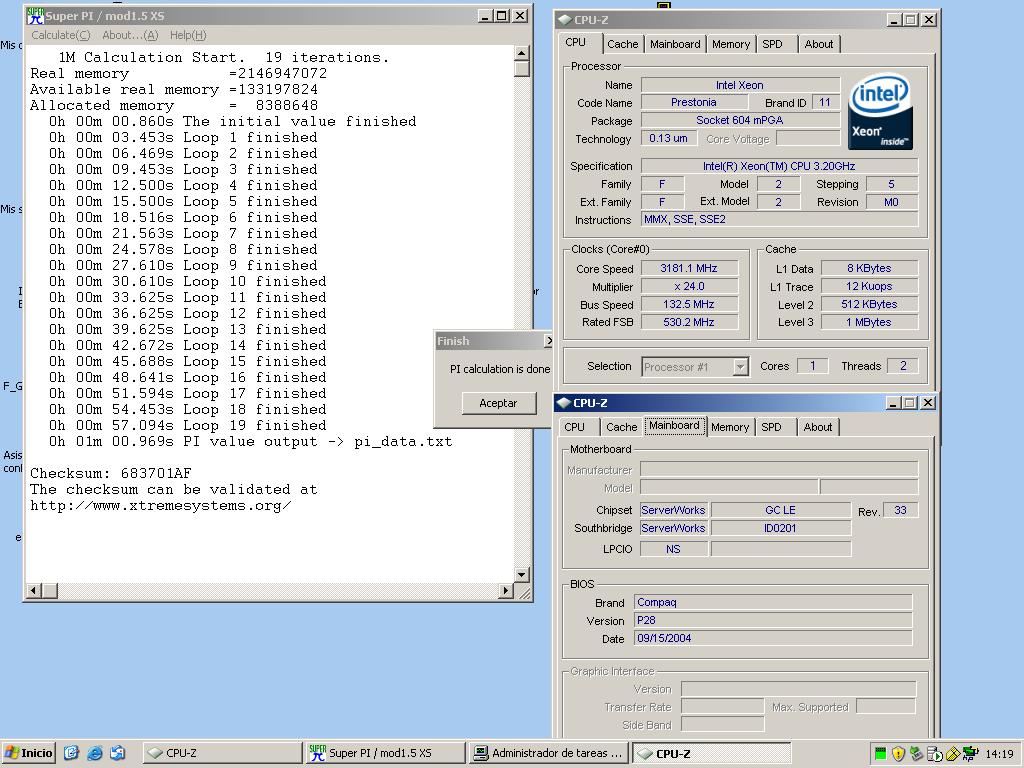Image resolution: width=1024 pixels, height=768 pixels.
Task: Click the Instructions field MMX, SSE, SSE2
Action: pos(779,219)
